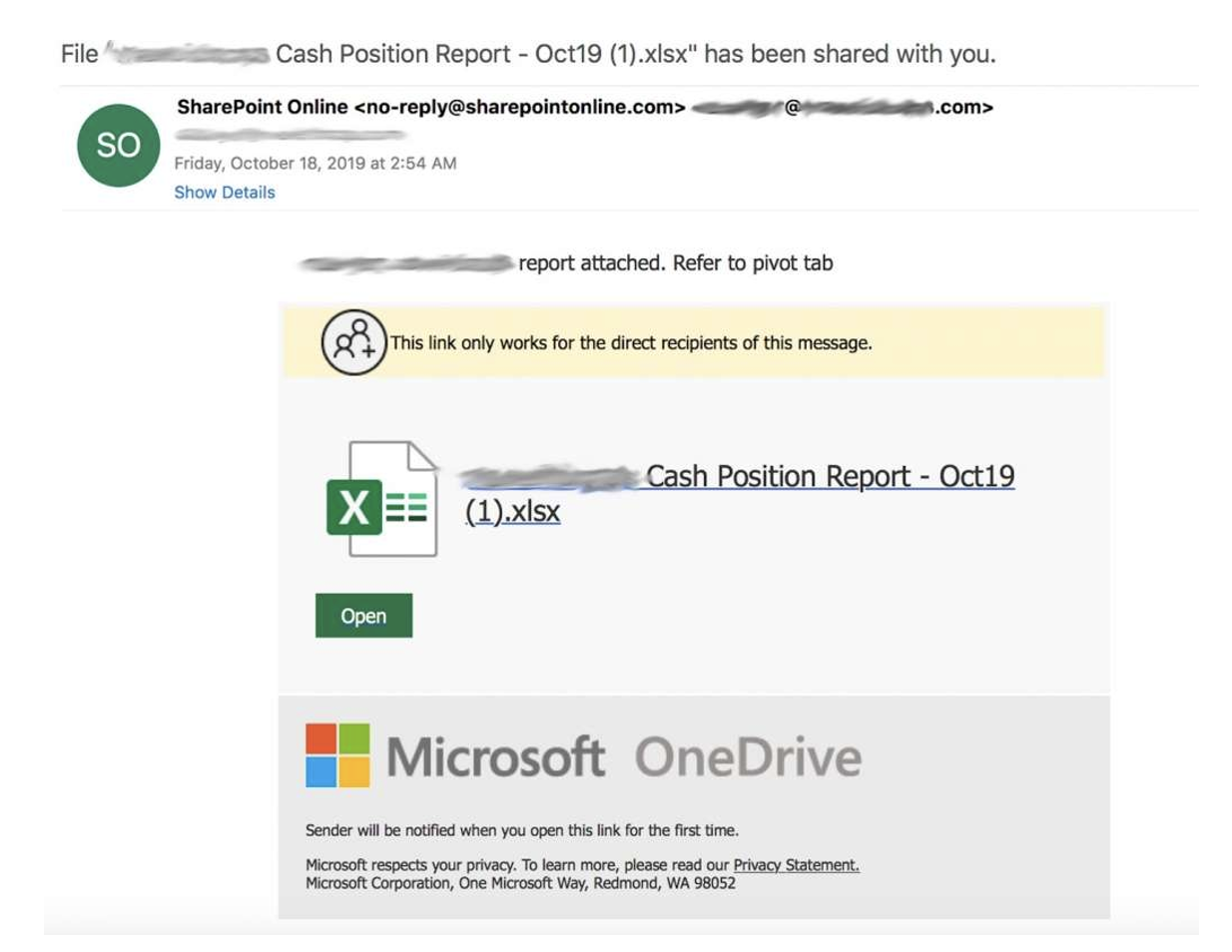Click the shared-people icon in yellow banner
The height and width of the screenshot is (952, 1232).
coord(352,342)
